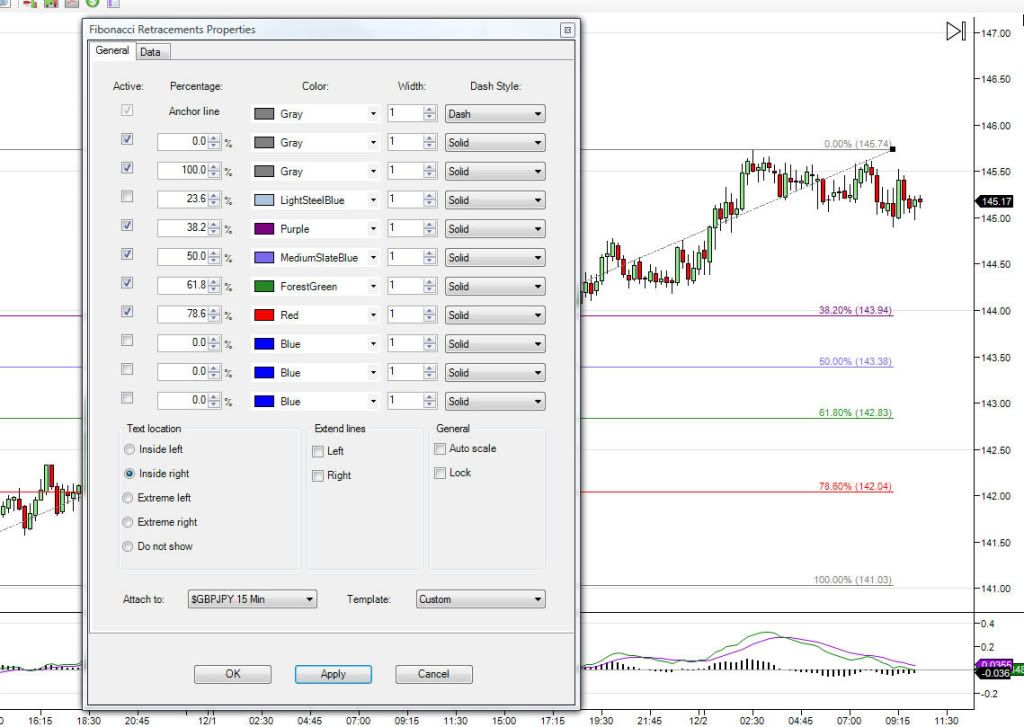This screenshot has width=1024, height=727.
Task: Select the Extreme left text location
Action: pos(128,498)
